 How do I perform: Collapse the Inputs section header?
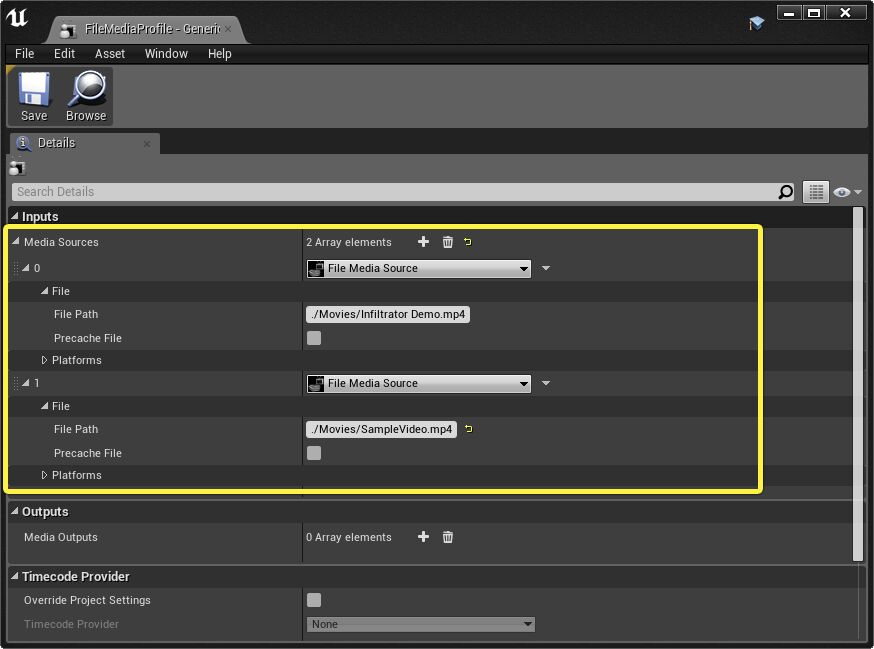[14, 216]
